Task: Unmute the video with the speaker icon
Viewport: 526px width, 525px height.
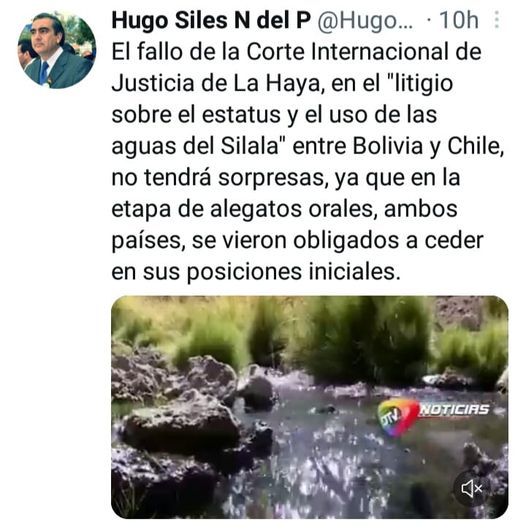Action: pyautogui.click(x=472, y=488)
